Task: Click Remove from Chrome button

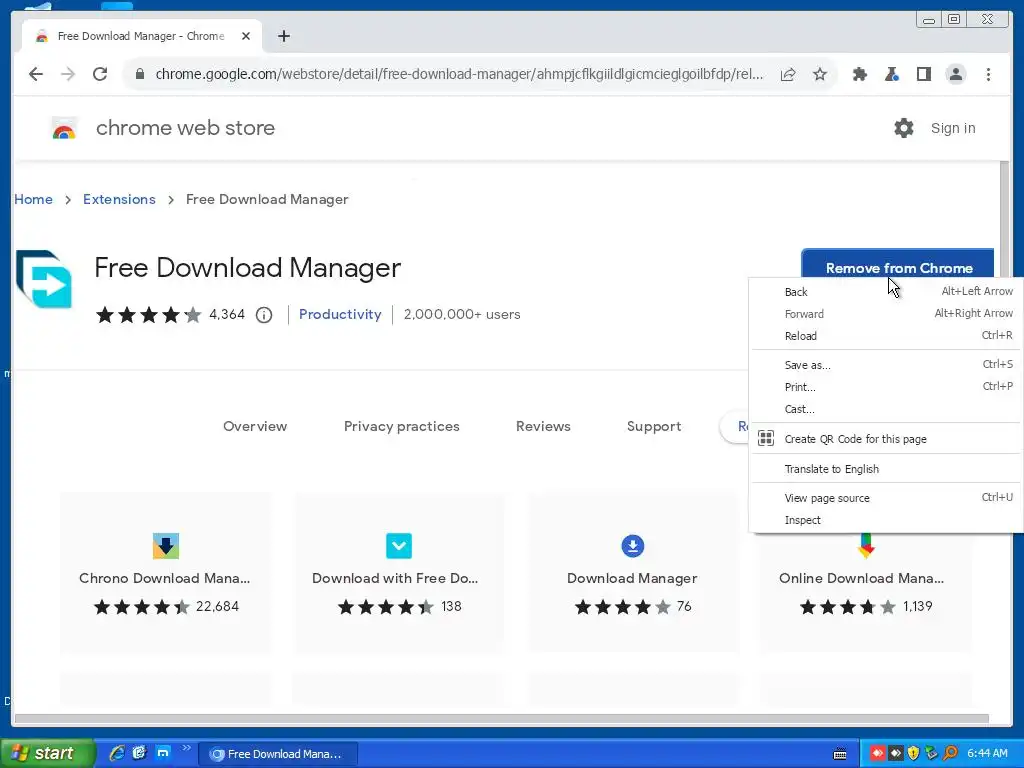Action: (897, 264)
